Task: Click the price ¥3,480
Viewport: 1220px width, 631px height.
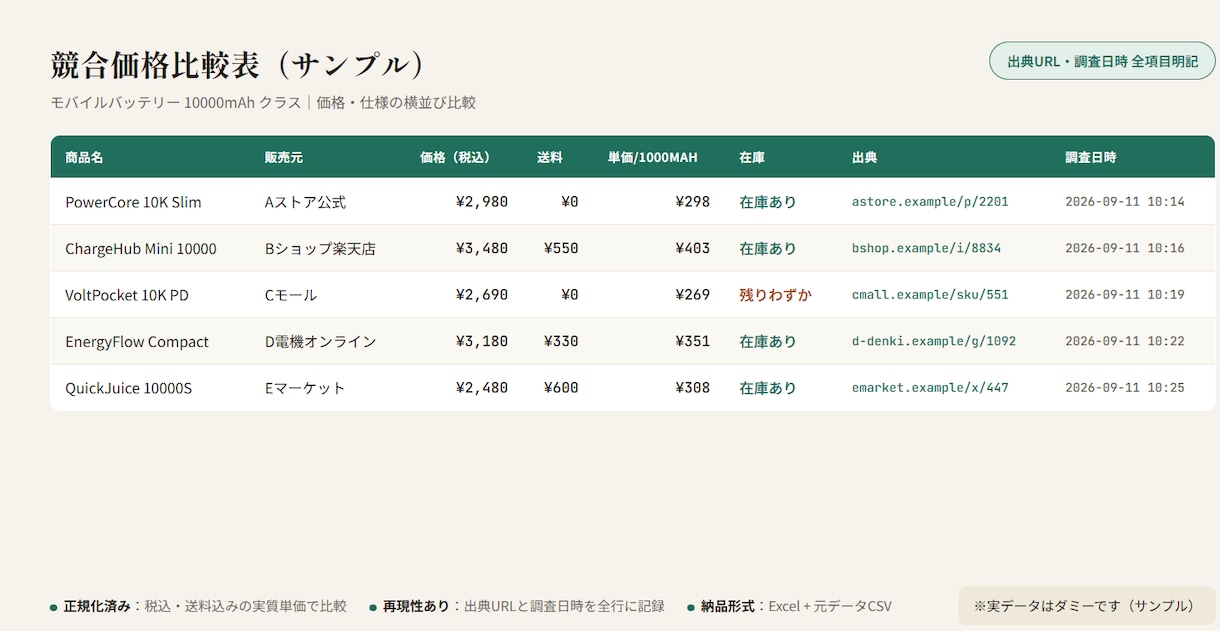Action: (x=482, y=249)
